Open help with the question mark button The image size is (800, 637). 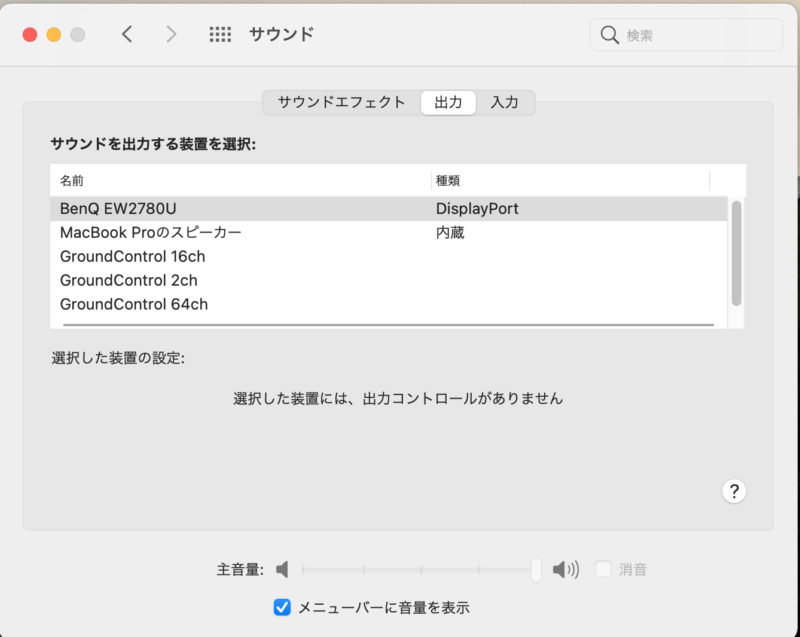coord(734,491)
